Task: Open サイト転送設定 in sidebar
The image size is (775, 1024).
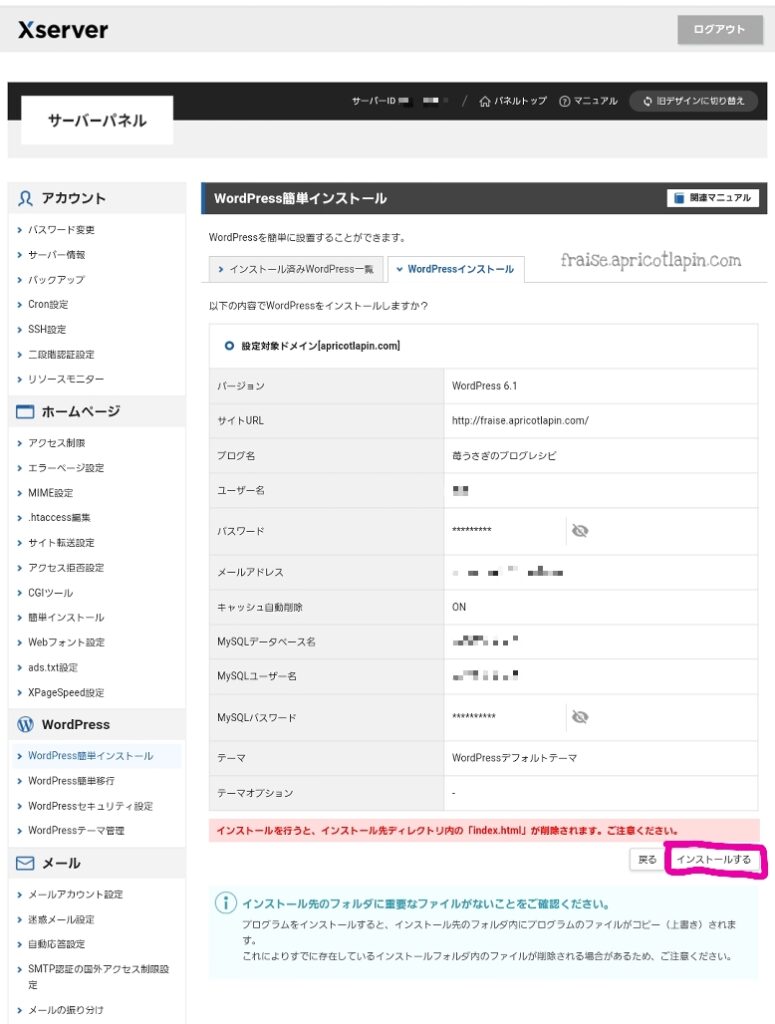Action: click(x=61, y=542)
